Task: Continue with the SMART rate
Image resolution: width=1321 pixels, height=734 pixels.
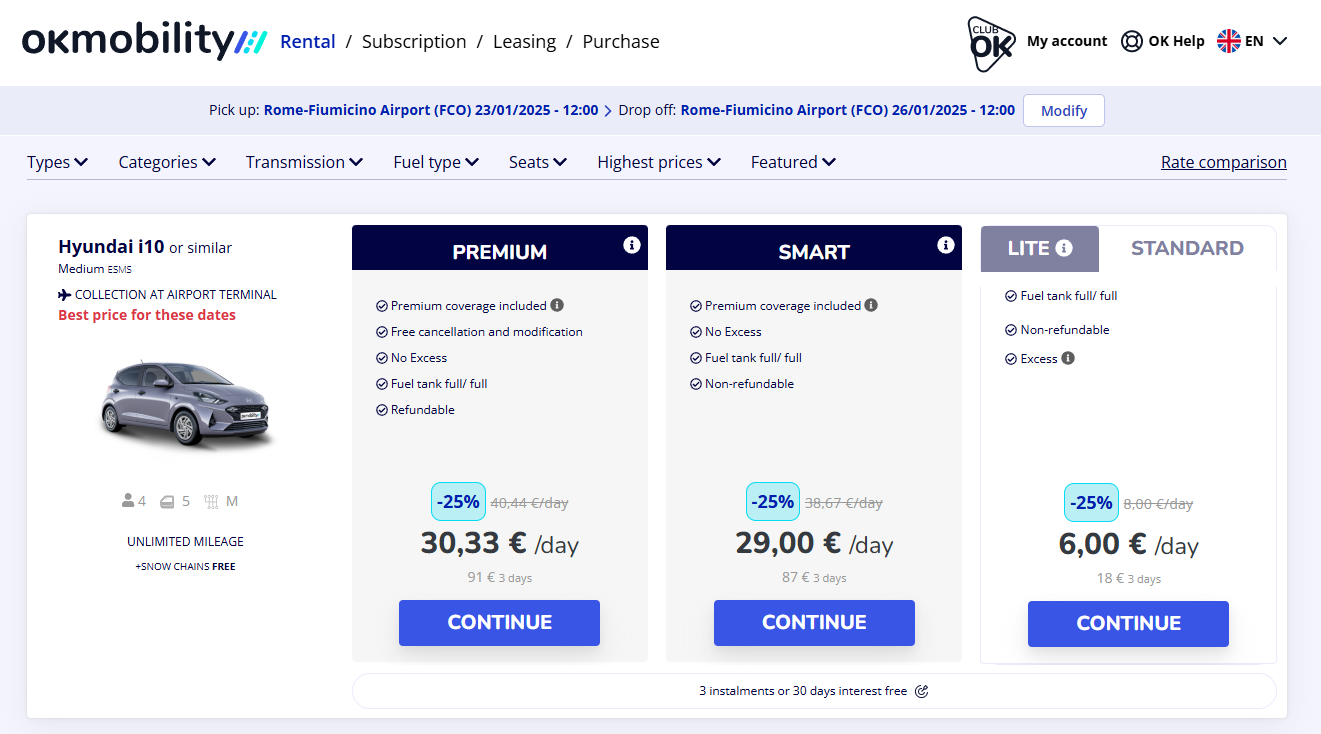Action: click(814, 622)
